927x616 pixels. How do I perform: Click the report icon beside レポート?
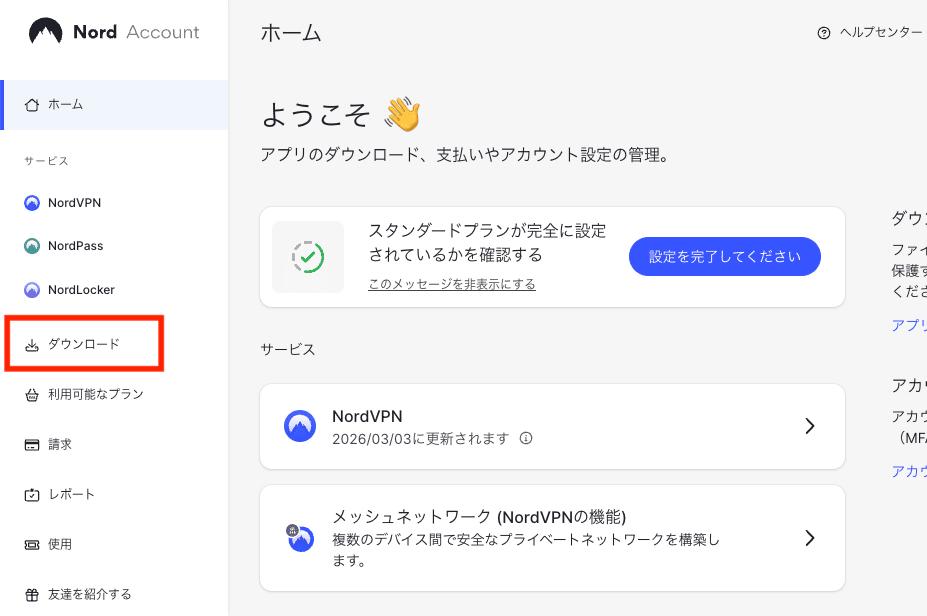click(x=32, y=495)
